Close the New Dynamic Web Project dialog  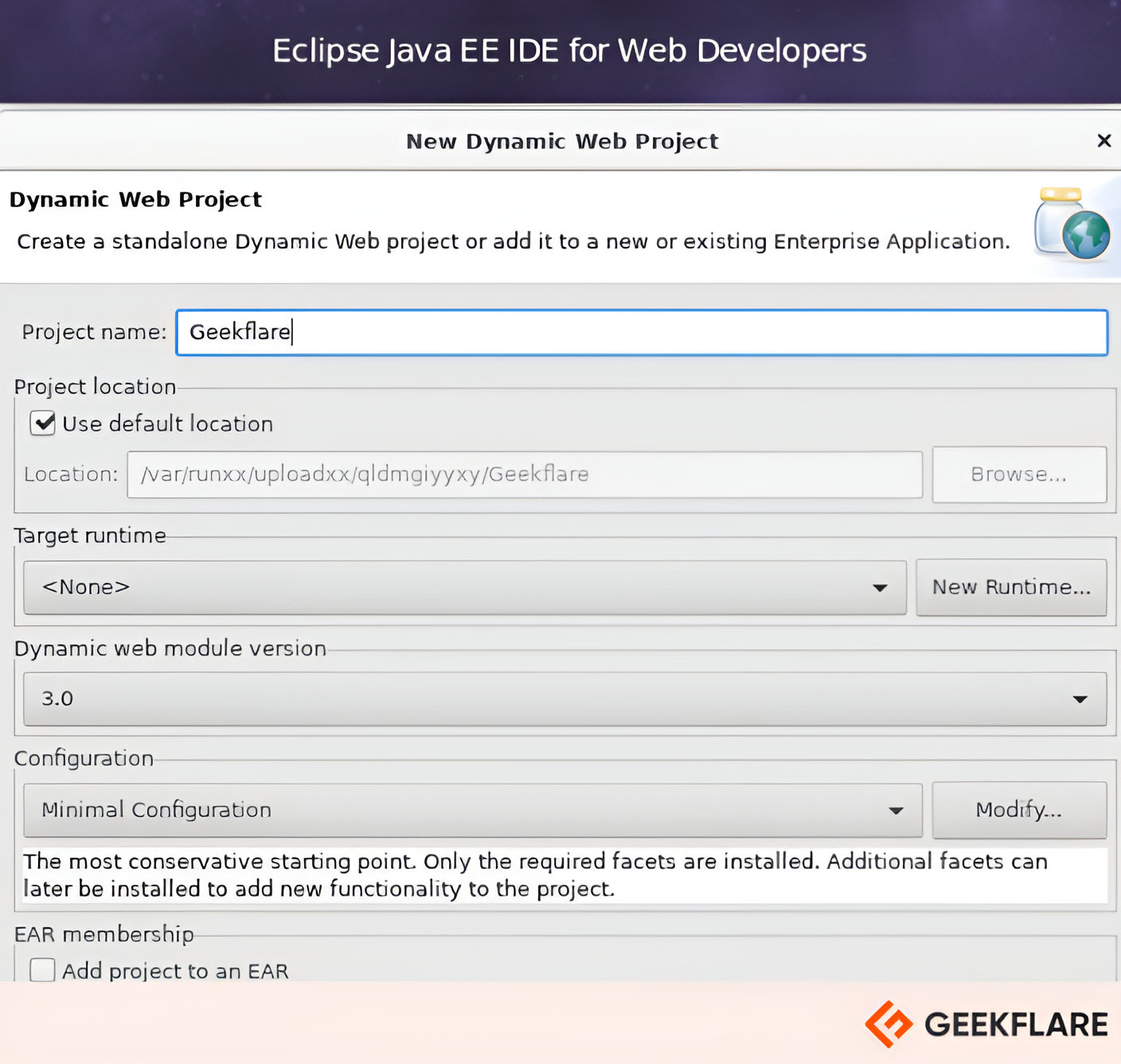1103,141
